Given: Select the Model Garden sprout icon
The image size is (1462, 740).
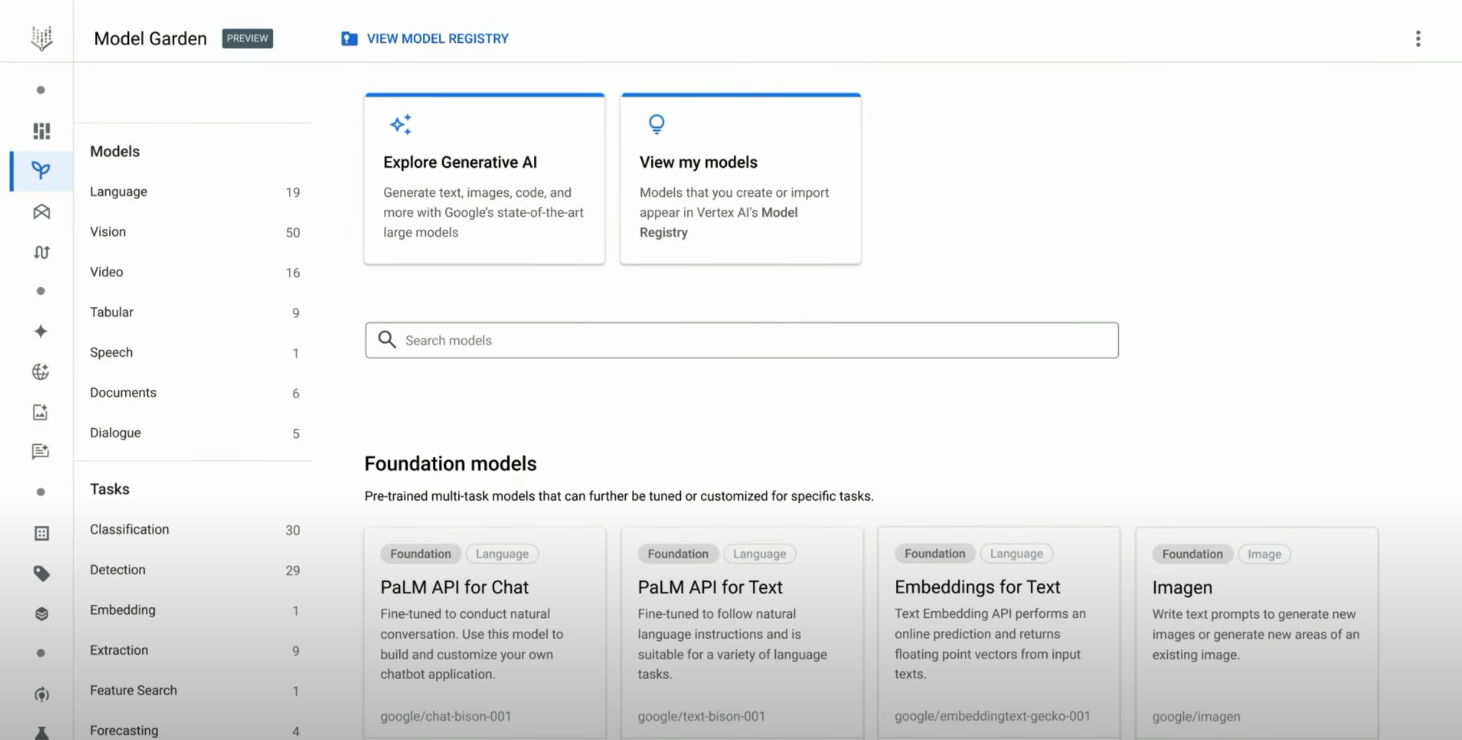Looking at the screenshot, I should pyautogui.click(x=41, y=171).
